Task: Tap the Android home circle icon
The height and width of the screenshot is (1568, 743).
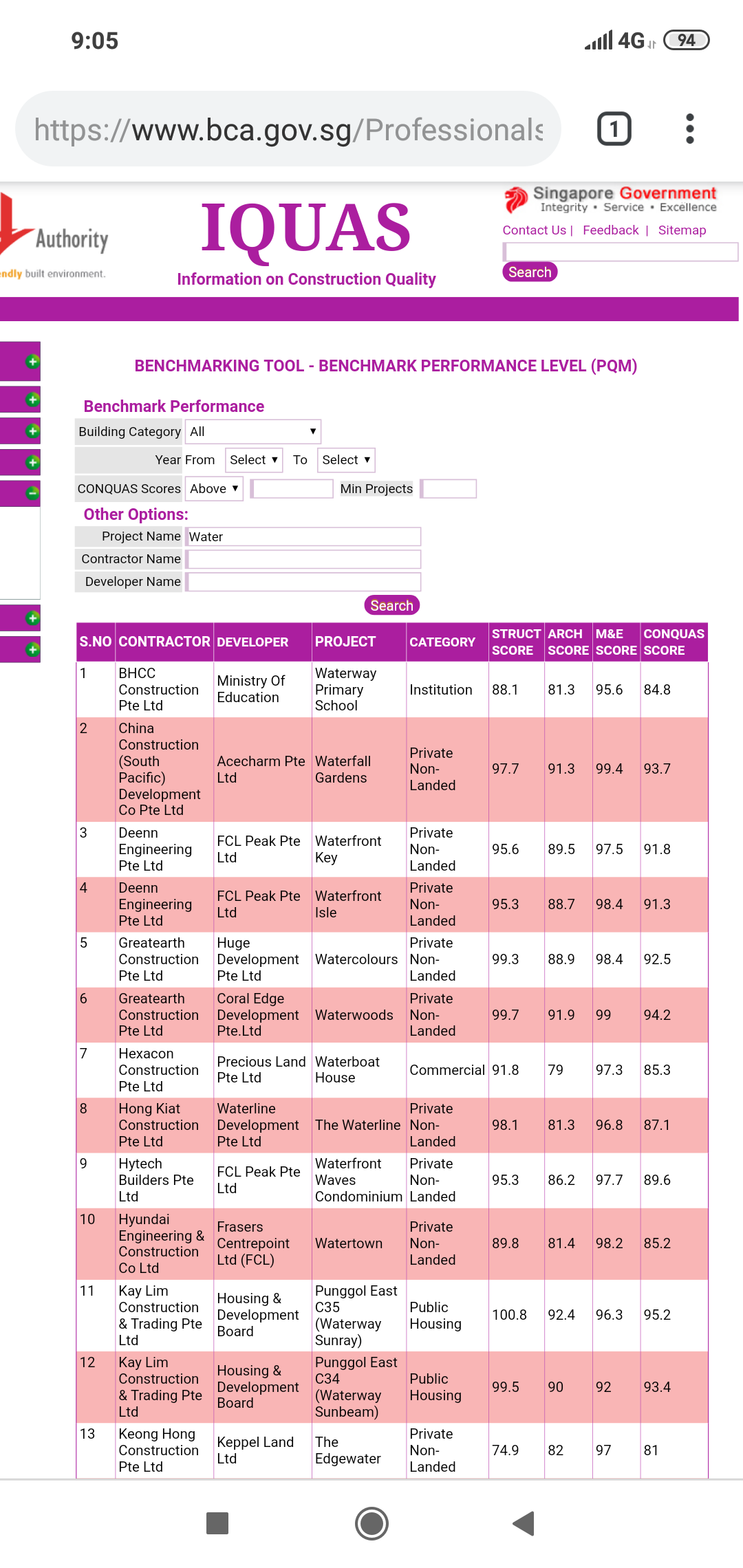Action: 371,1523
